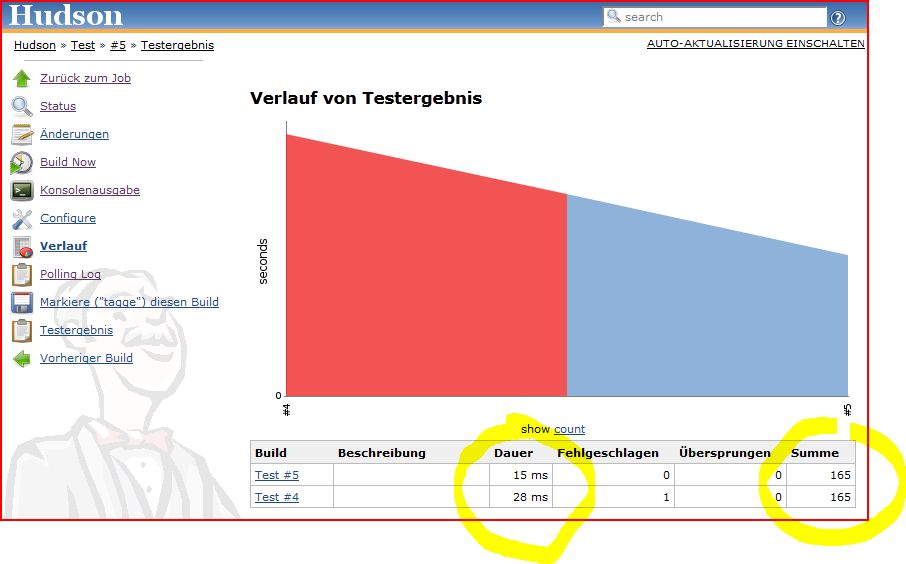Open the #5 build breadcrumb
Viewport: 906px width, 564px height.
click(118, 45)
